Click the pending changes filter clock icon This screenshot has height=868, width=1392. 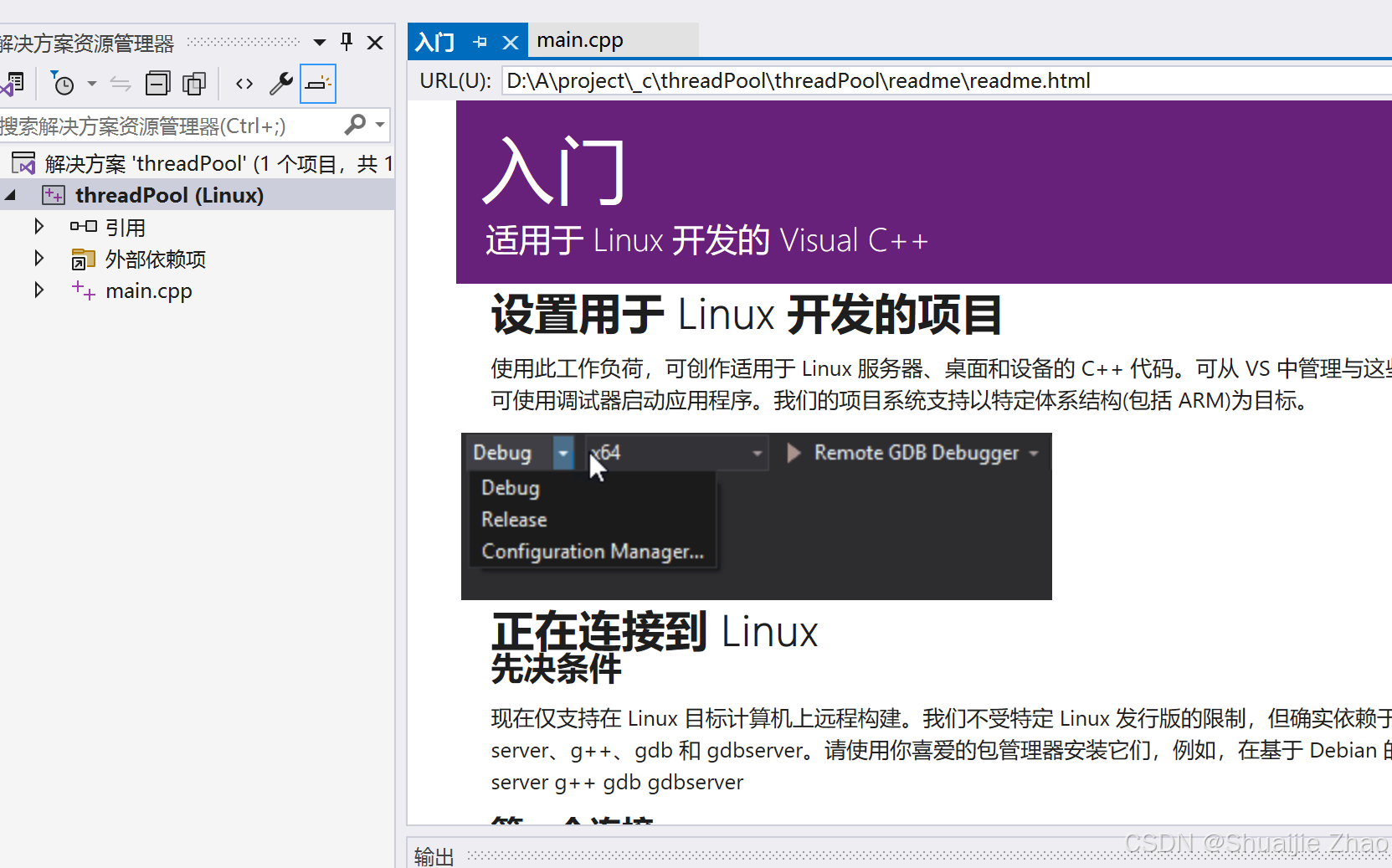click(x=62, y=83)
